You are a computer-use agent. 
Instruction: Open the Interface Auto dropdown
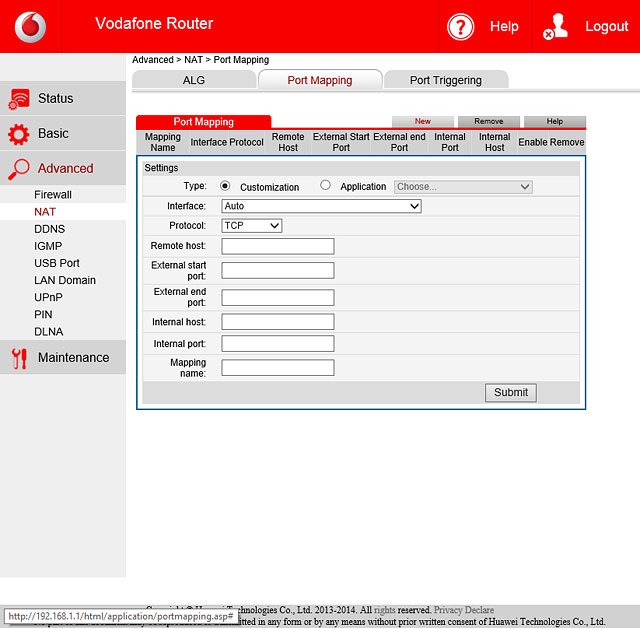coord(322,206)
